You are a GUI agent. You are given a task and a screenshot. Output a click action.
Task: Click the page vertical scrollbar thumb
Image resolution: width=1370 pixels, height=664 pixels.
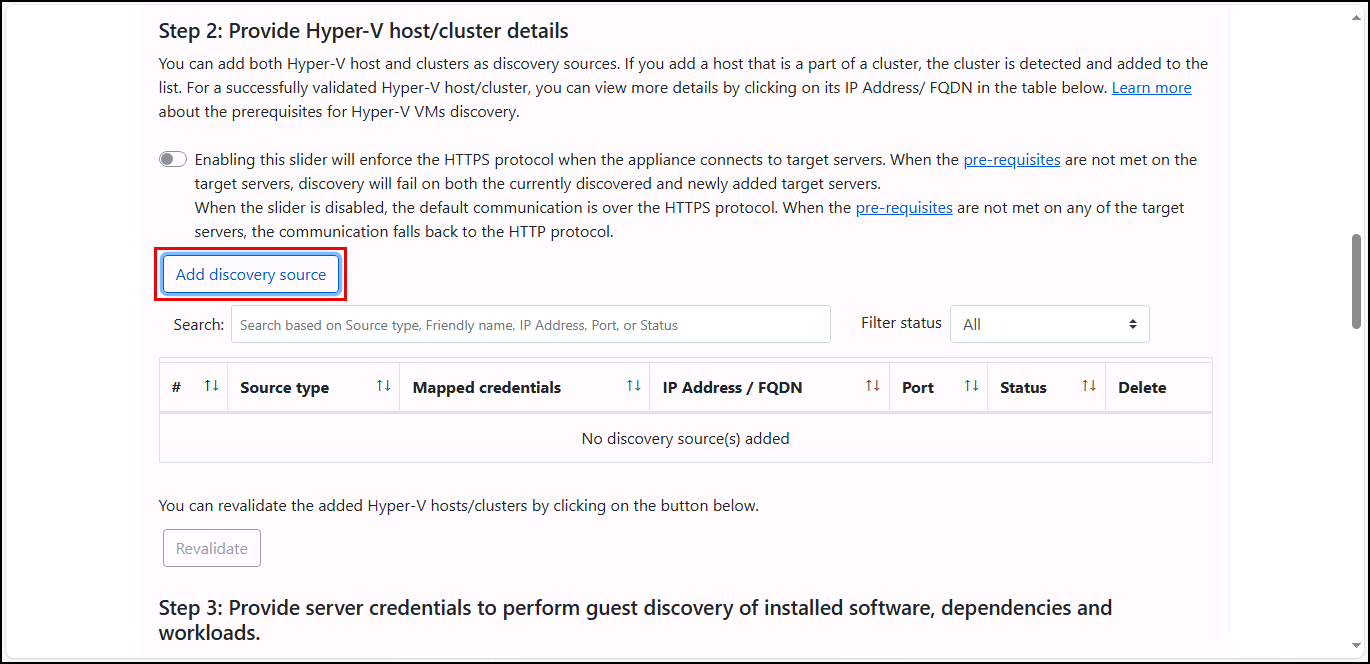pyautogui.click(x=1356, y=281)
